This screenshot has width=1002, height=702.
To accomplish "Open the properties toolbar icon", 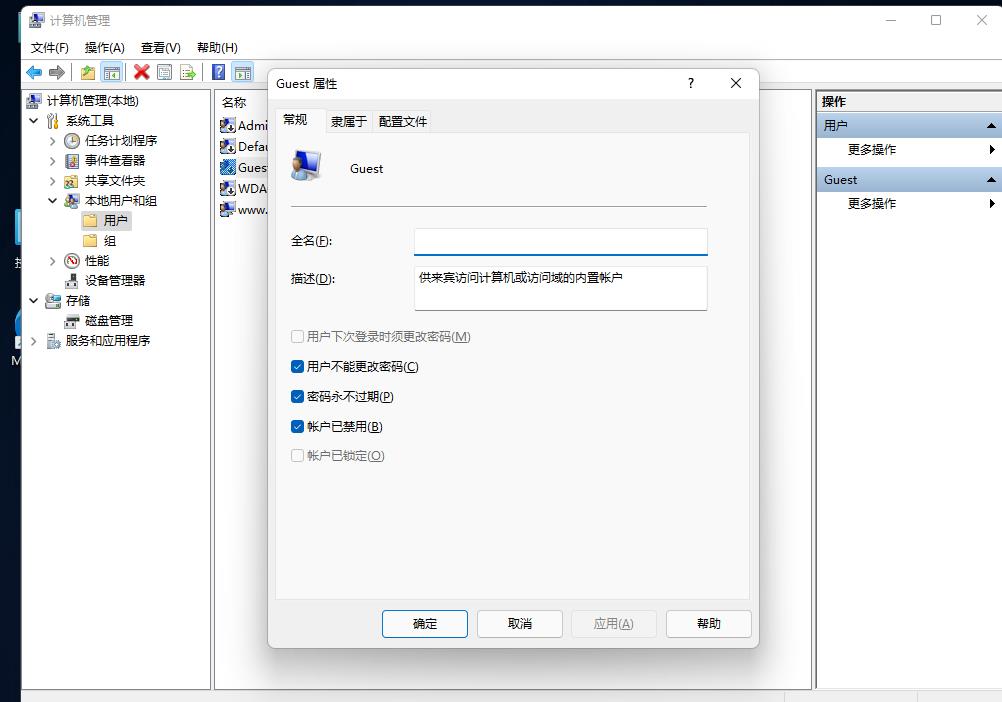I will [x=164, y=71].
